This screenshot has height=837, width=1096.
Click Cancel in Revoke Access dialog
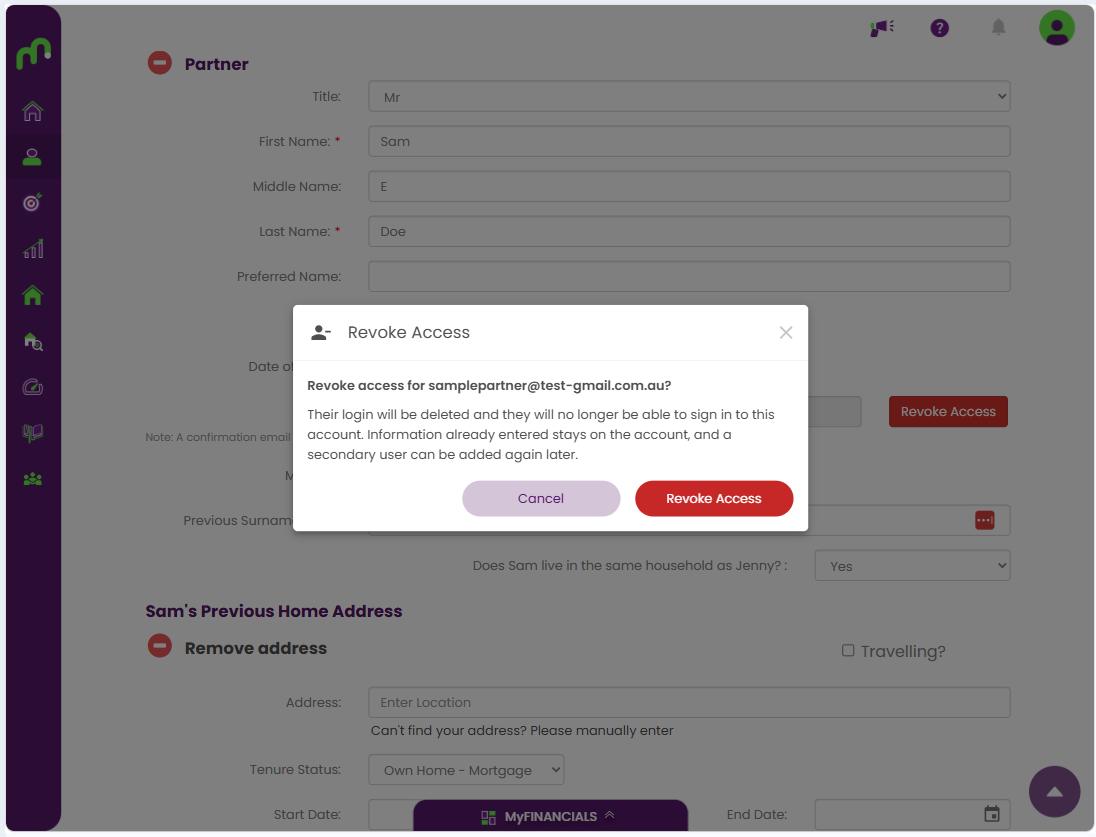point(541,499)
